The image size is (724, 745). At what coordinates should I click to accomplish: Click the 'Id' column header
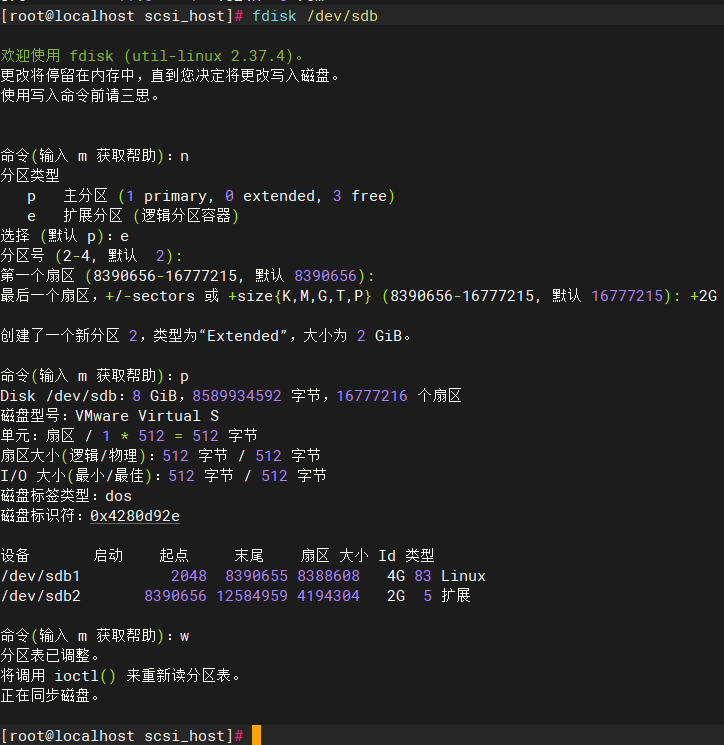(387, 555)
